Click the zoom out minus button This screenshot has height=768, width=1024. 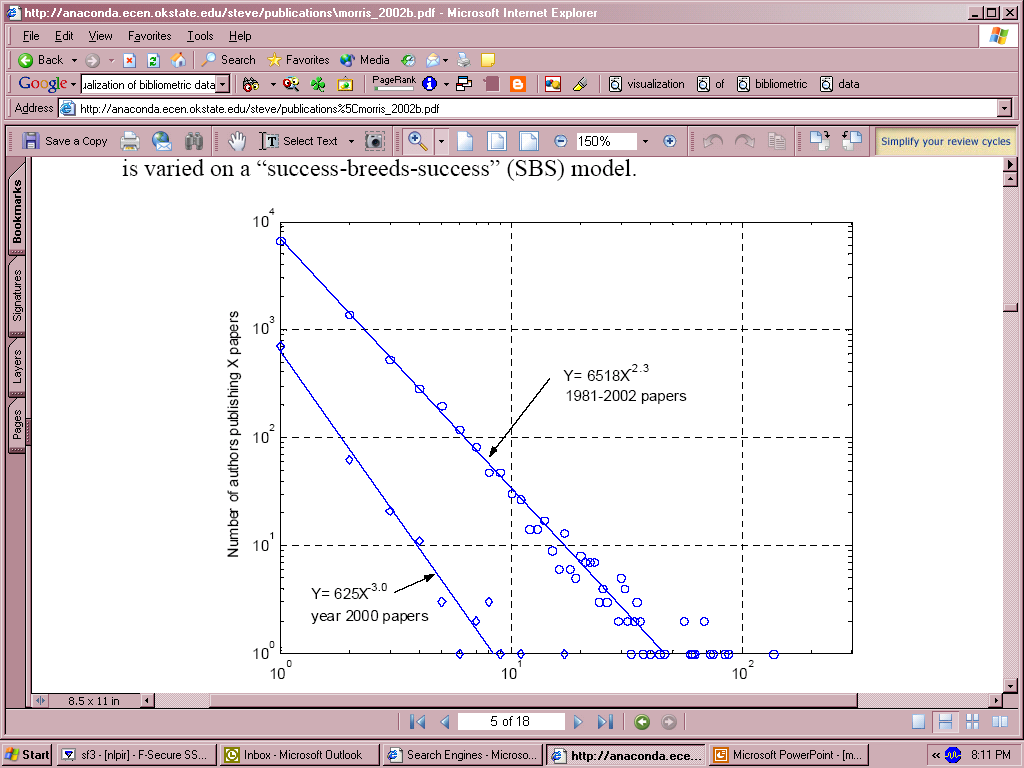point(560,141)
